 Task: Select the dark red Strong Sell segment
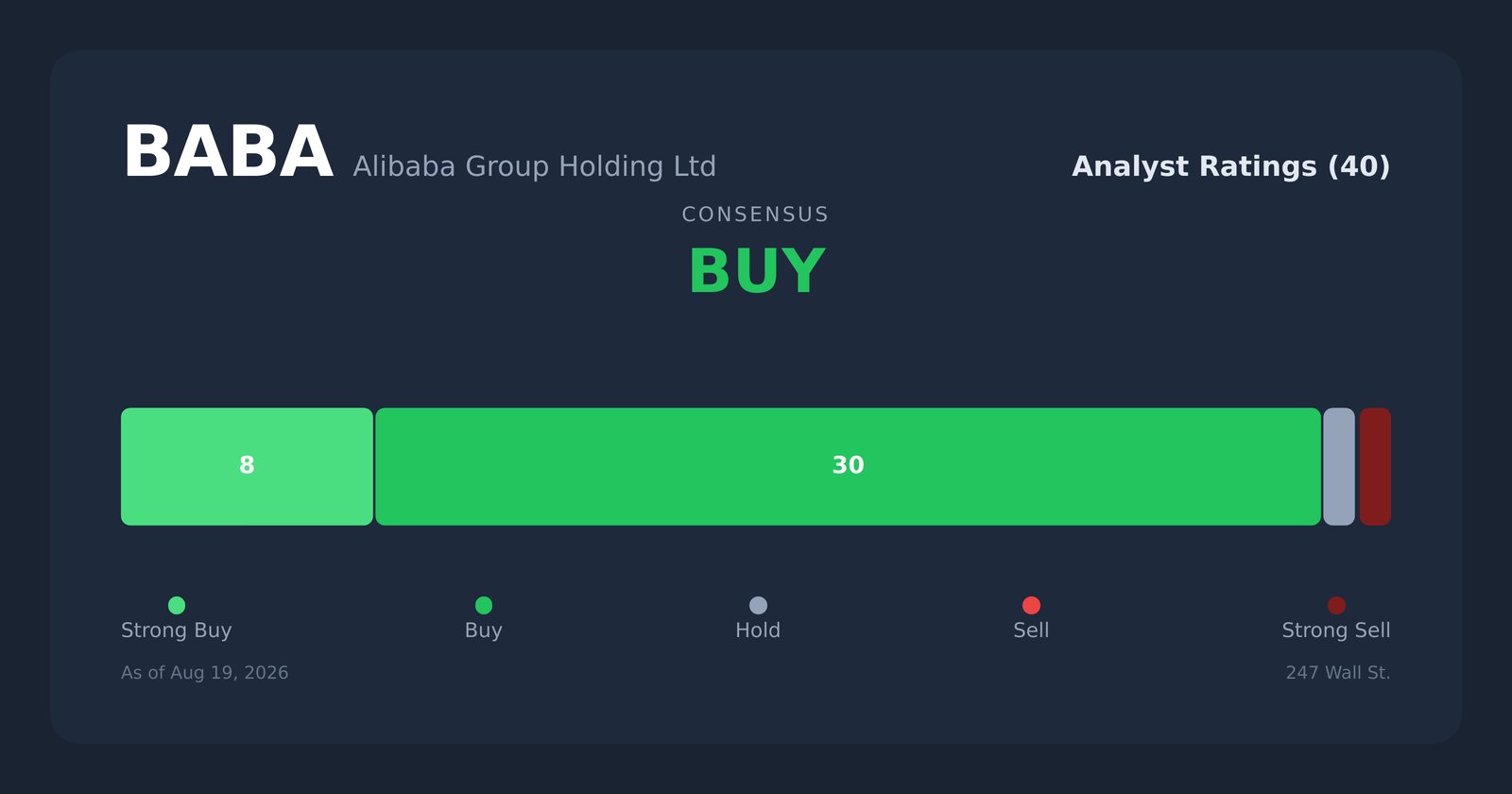coord(1375,467)
